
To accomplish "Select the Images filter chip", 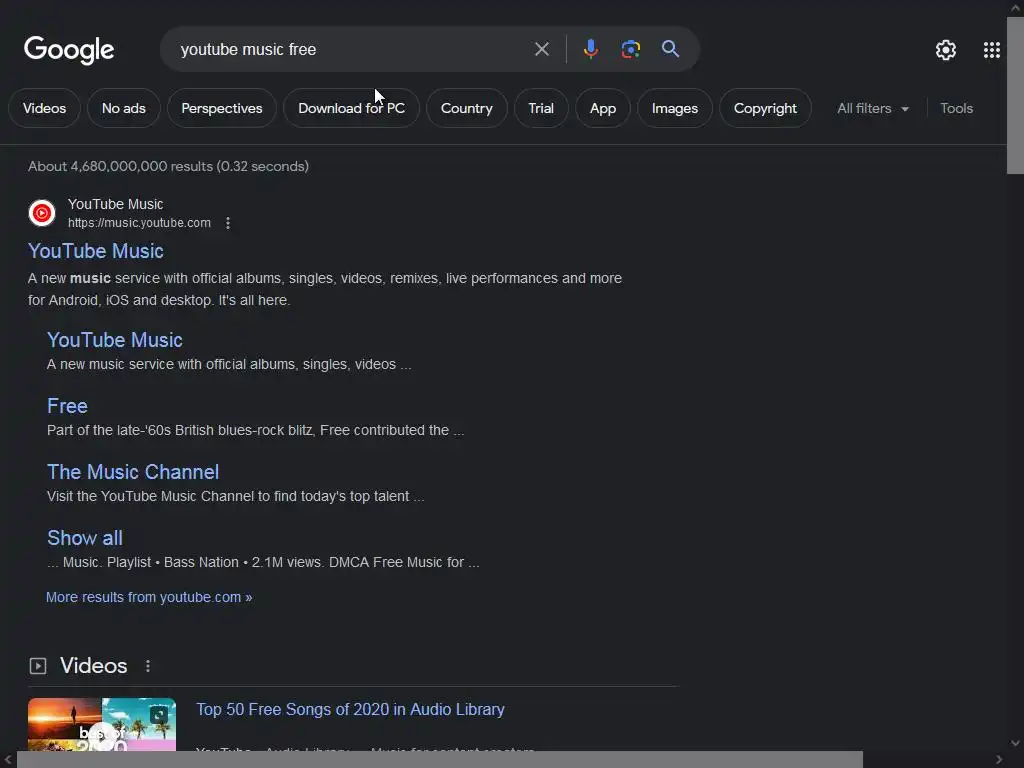I will tap(675, 108).
